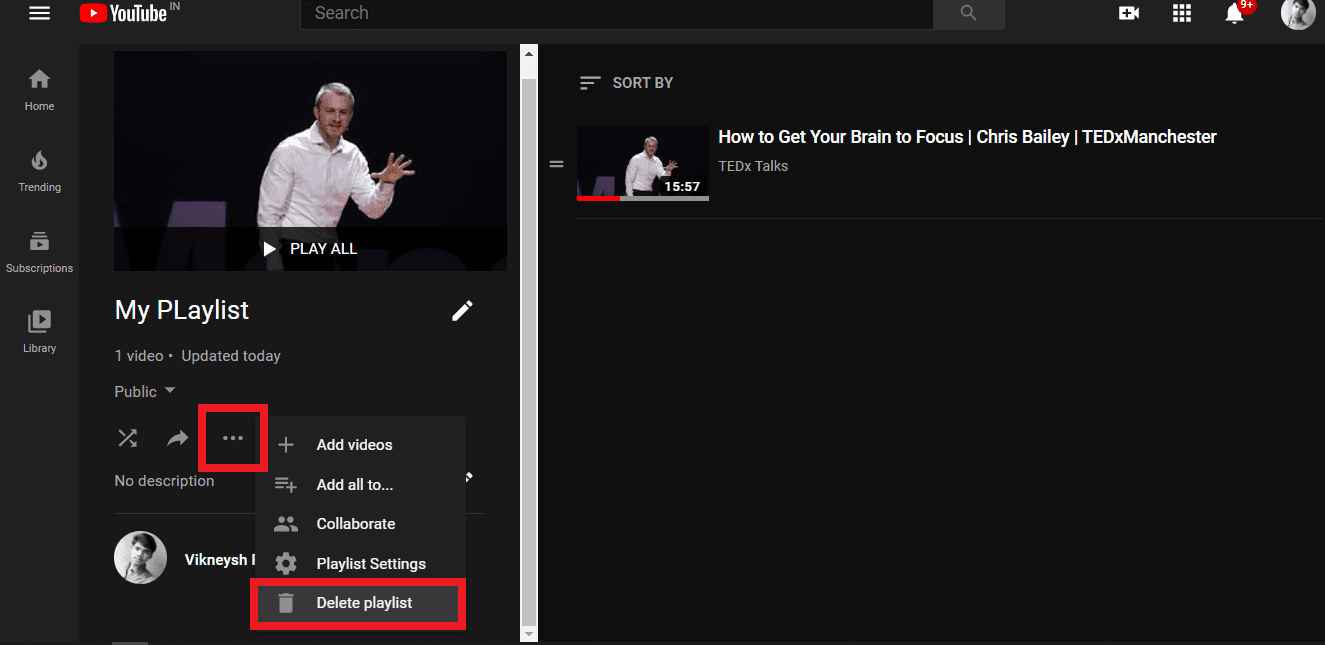Expand the Public privacy dropdown
The height and width of the screenshot is (645, 1325).
(x=145, y=391)
